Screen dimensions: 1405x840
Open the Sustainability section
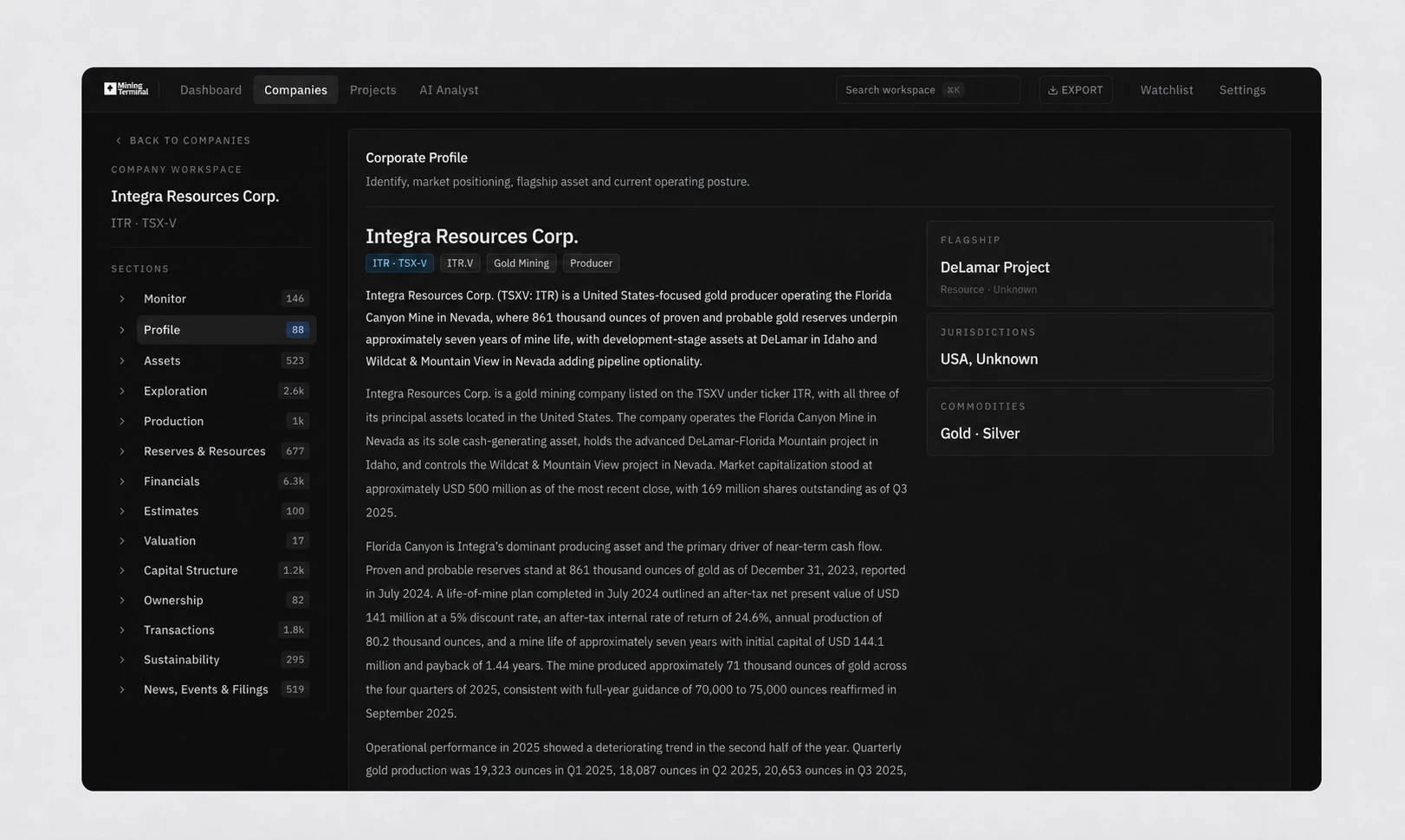point(226,660)
